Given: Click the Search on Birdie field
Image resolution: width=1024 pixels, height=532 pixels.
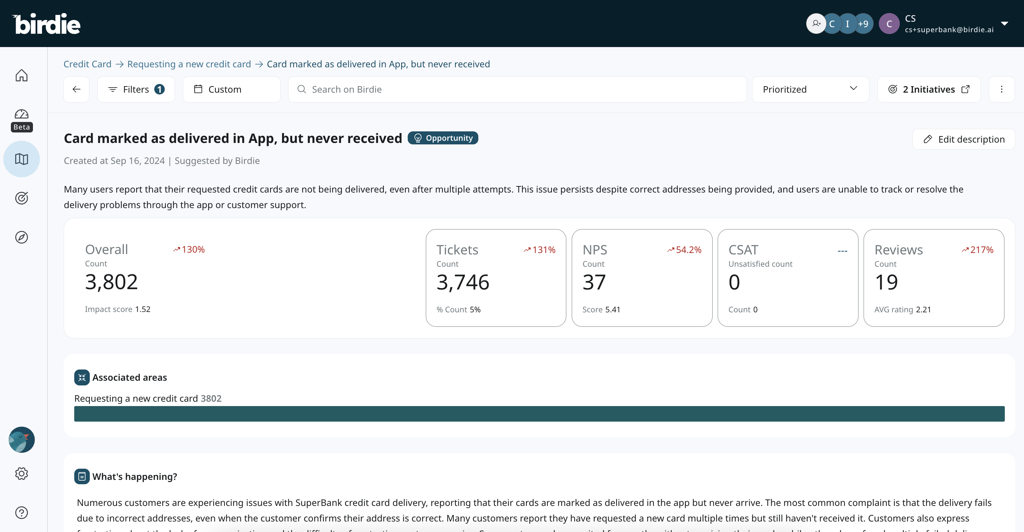Looking at the screenshot, I should (x=517, y=89).
